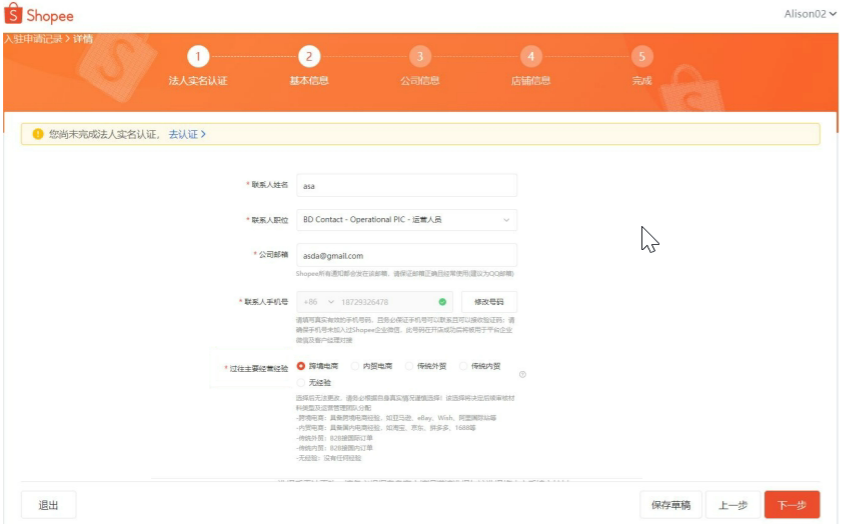Select the 传统外贸 radio option
Viewport: 847px width, 531px height.
click(x=409, y=366)
